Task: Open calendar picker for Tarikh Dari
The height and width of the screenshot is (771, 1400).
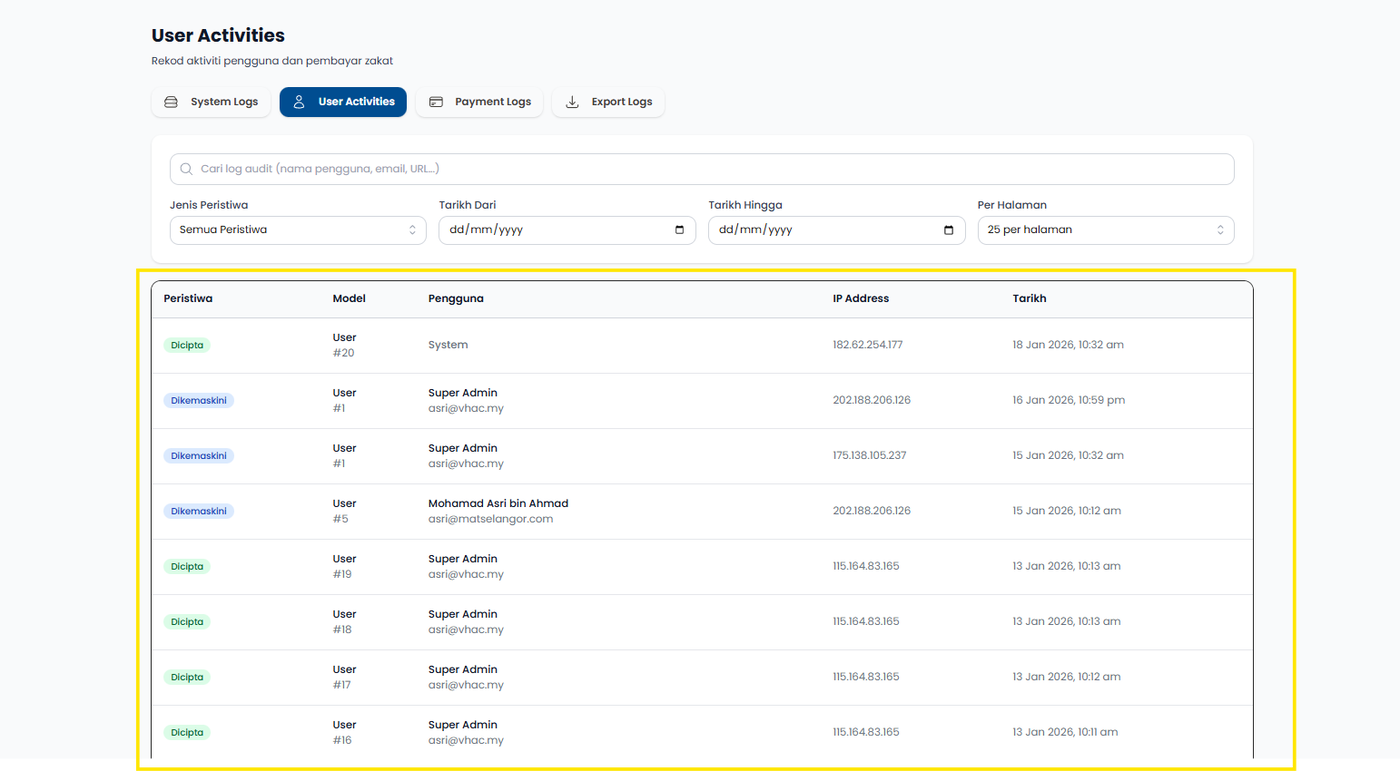Action: pos(680,230)
